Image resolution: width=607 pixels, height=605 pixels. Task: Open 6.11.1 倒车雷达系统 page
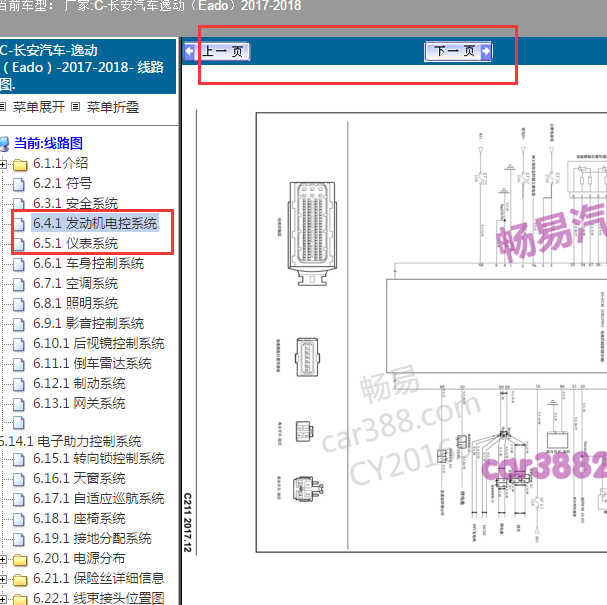92,364
